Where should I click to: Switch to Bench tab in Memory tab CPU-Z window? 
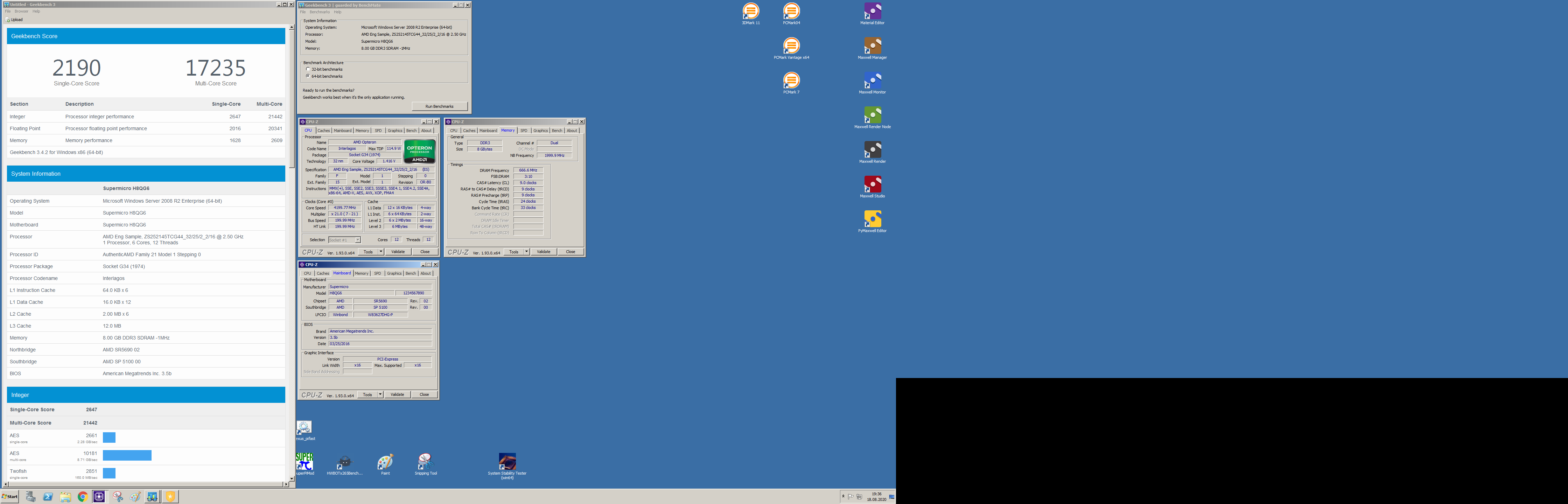tap(557, 130)
